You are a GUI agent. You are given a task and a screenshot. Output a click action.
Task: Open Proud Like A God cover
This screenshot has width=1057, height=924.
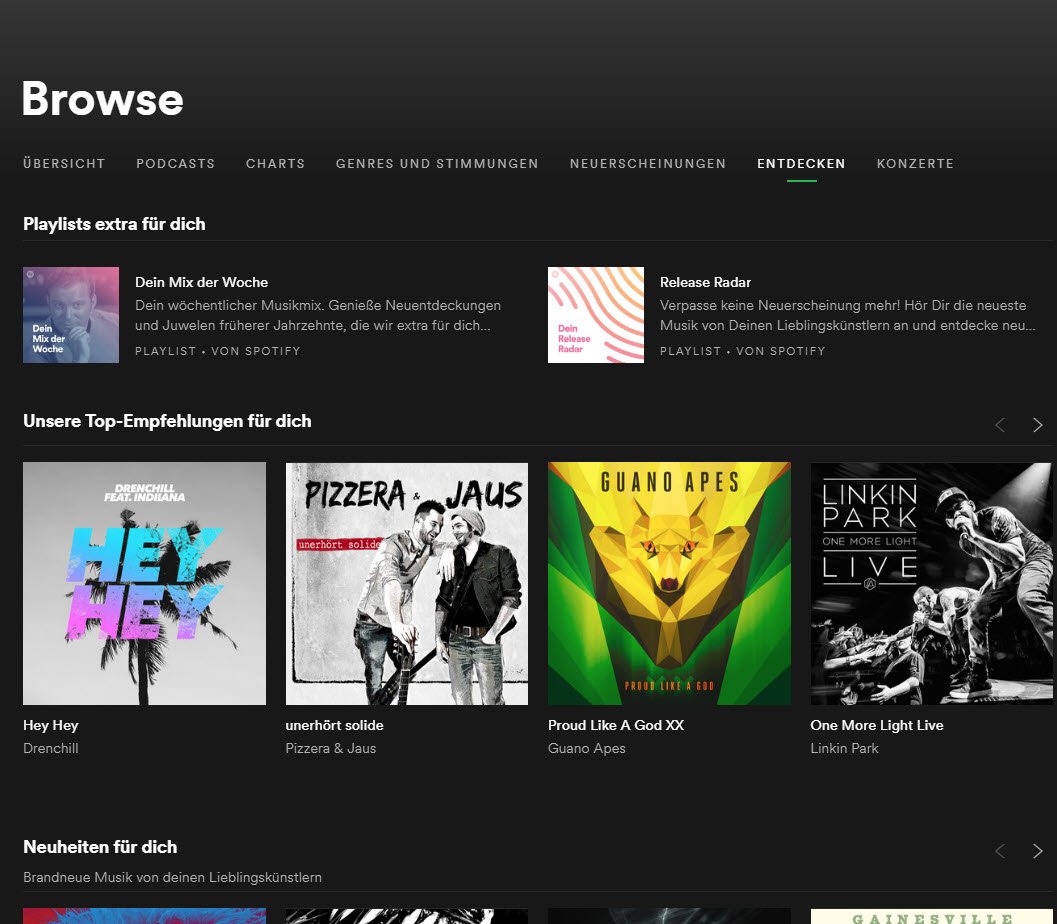click(x=669, y=584)
